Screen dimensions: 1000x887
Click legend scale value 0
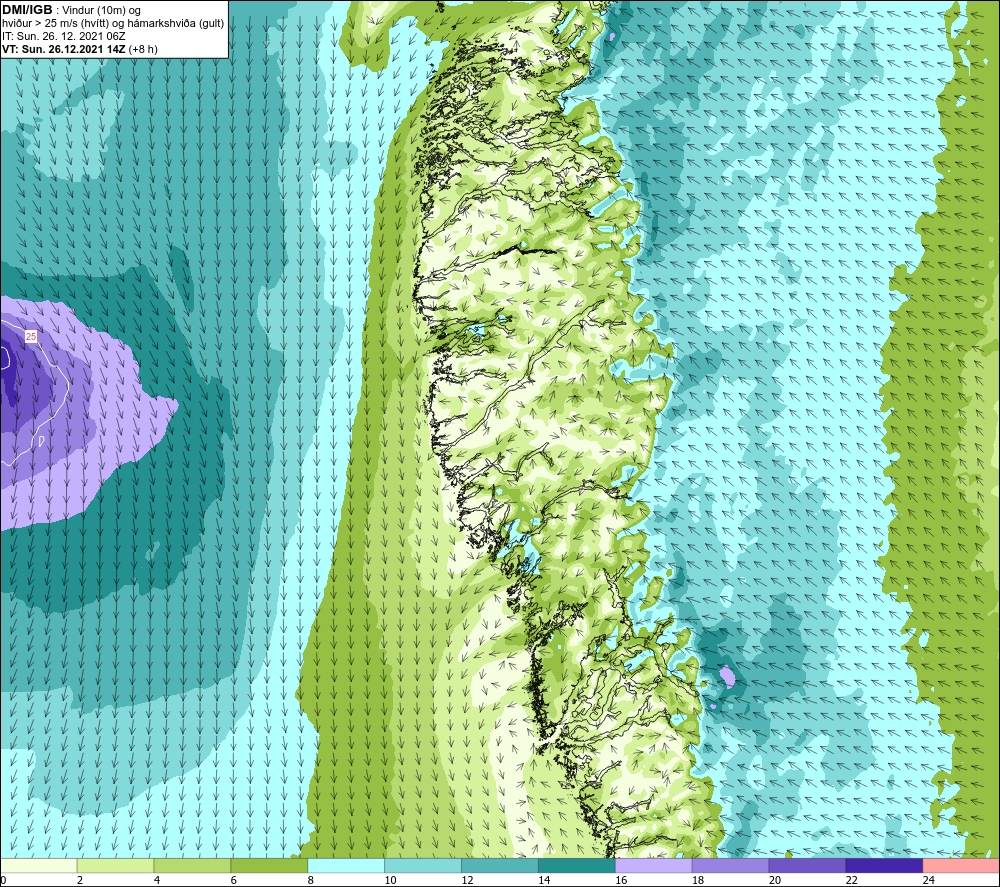pyautogui.click(x=3, y=880)
